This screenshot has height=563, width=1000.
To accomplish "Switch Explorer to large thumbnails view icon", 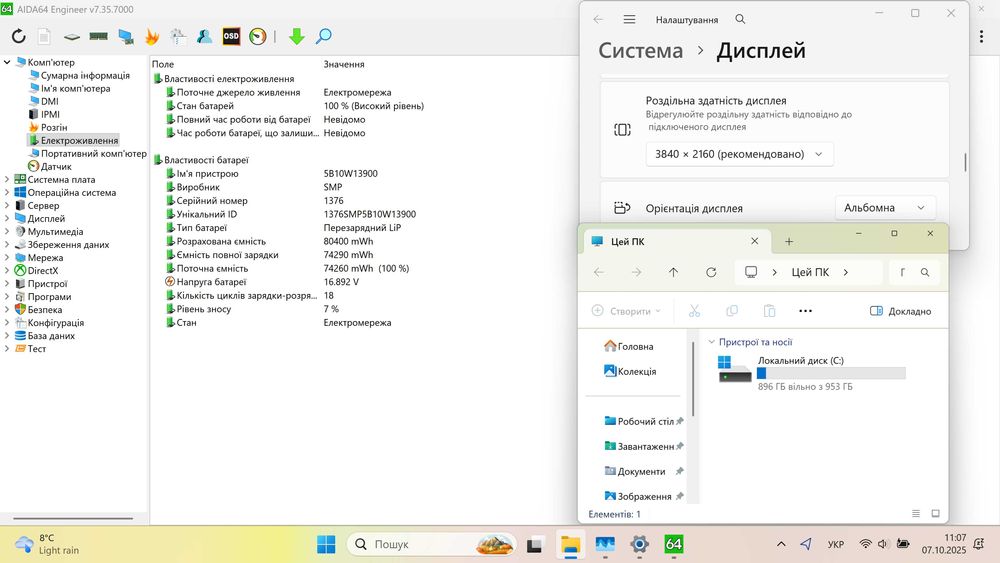I will click(x=936, y=513).
